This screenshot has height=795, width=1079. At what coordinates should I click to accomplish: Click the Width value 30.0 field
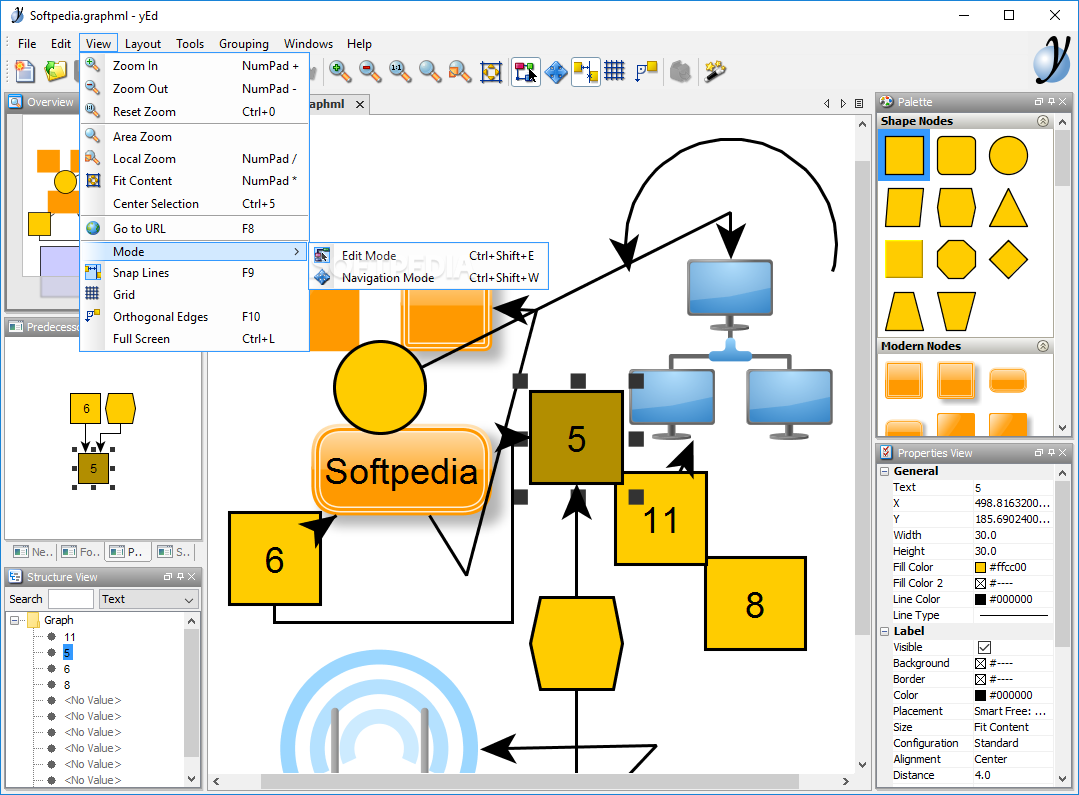pos(1013,535)
